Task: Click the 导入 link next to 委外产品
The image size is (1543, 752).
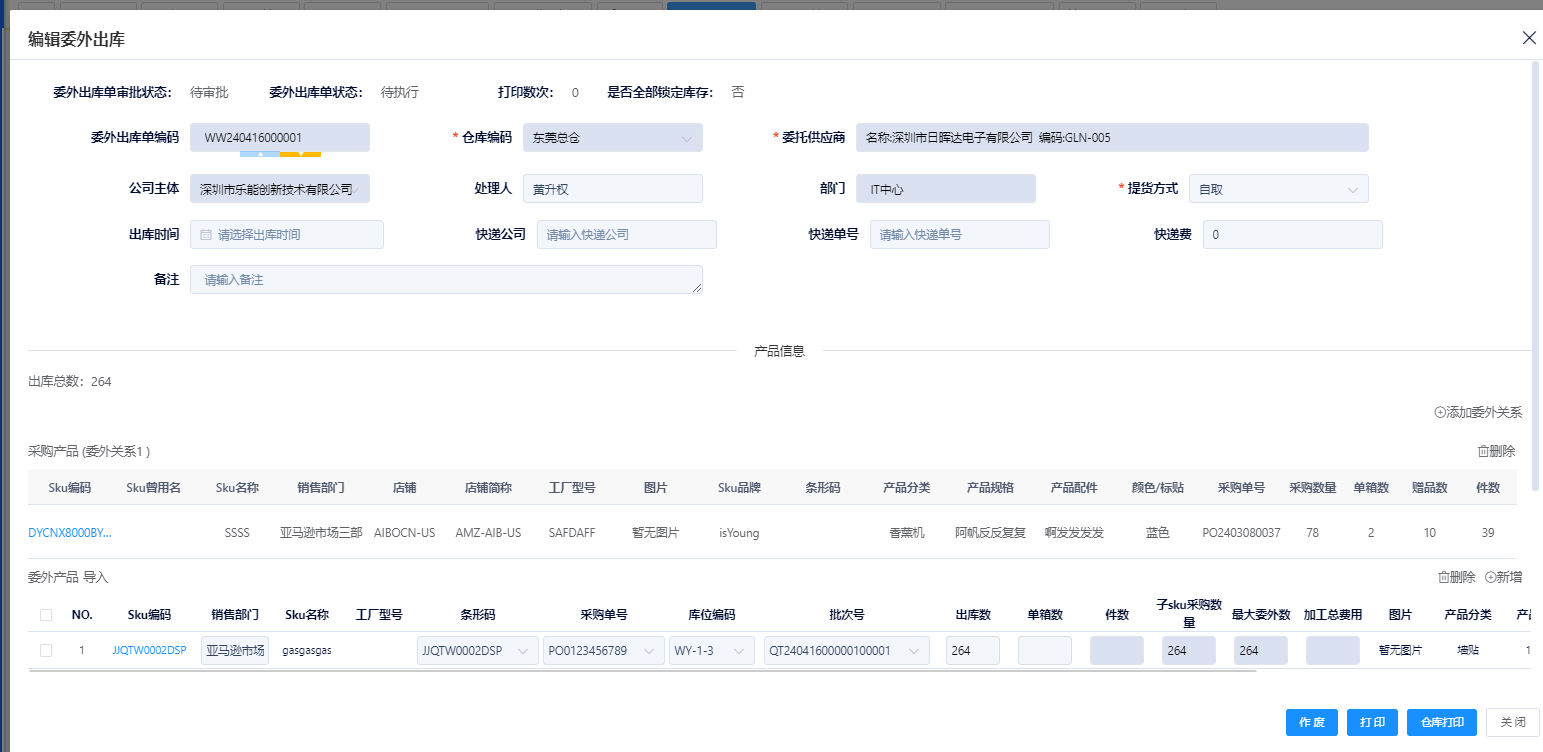Action: pos(96,577)
